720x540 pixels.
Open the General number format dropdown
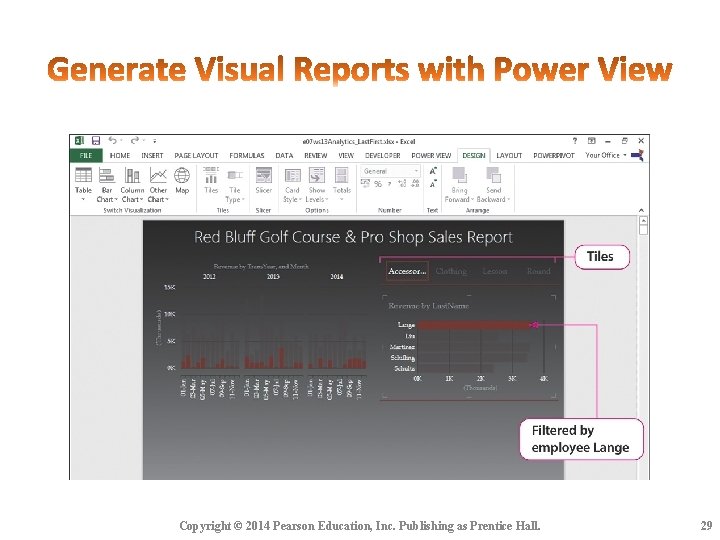[390, 171]
